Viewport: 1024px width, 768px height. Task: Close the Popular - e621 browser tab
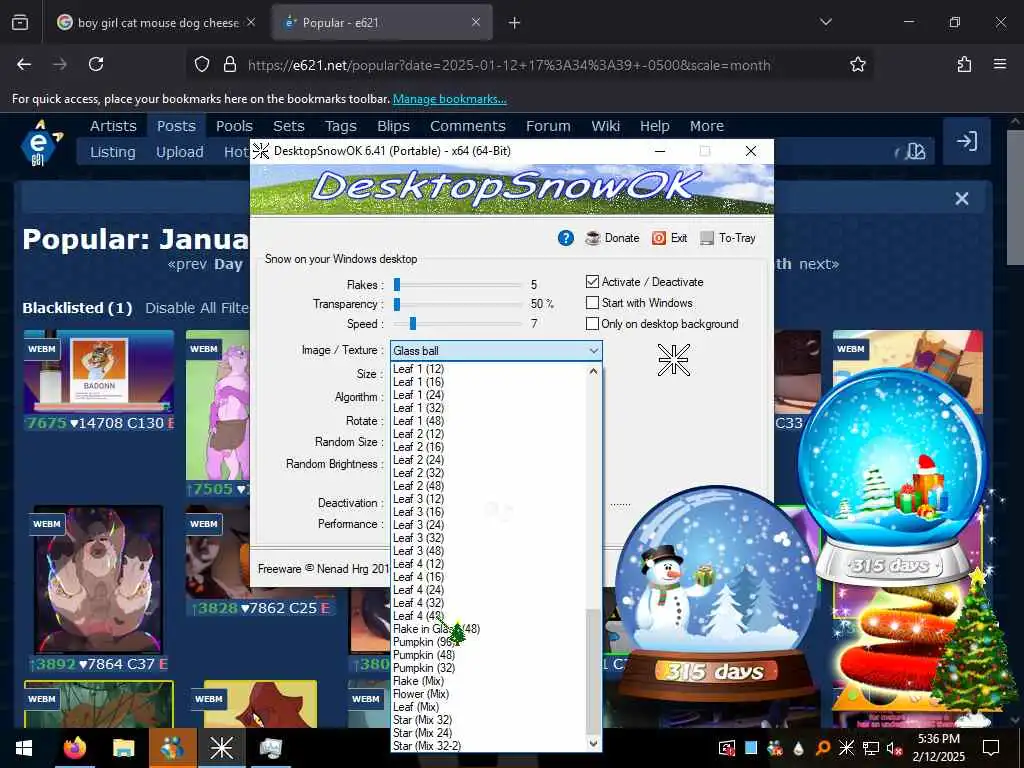[x=476, y=22]
